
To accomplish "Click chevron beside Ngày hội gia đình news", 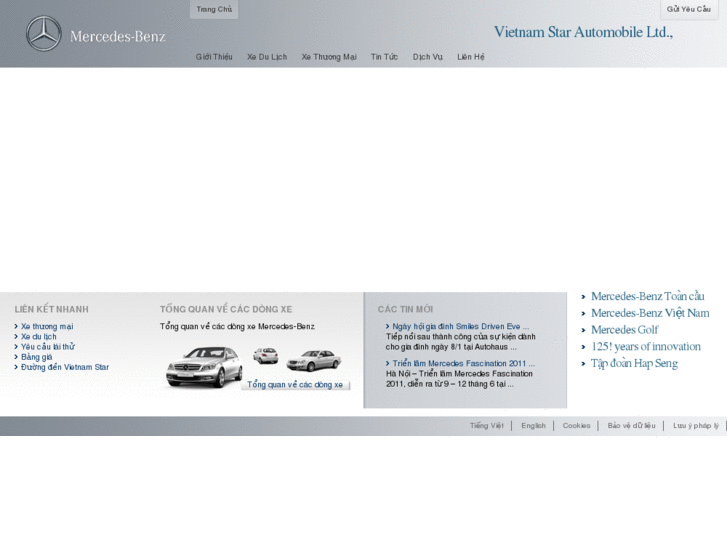I will click(388, 327).
